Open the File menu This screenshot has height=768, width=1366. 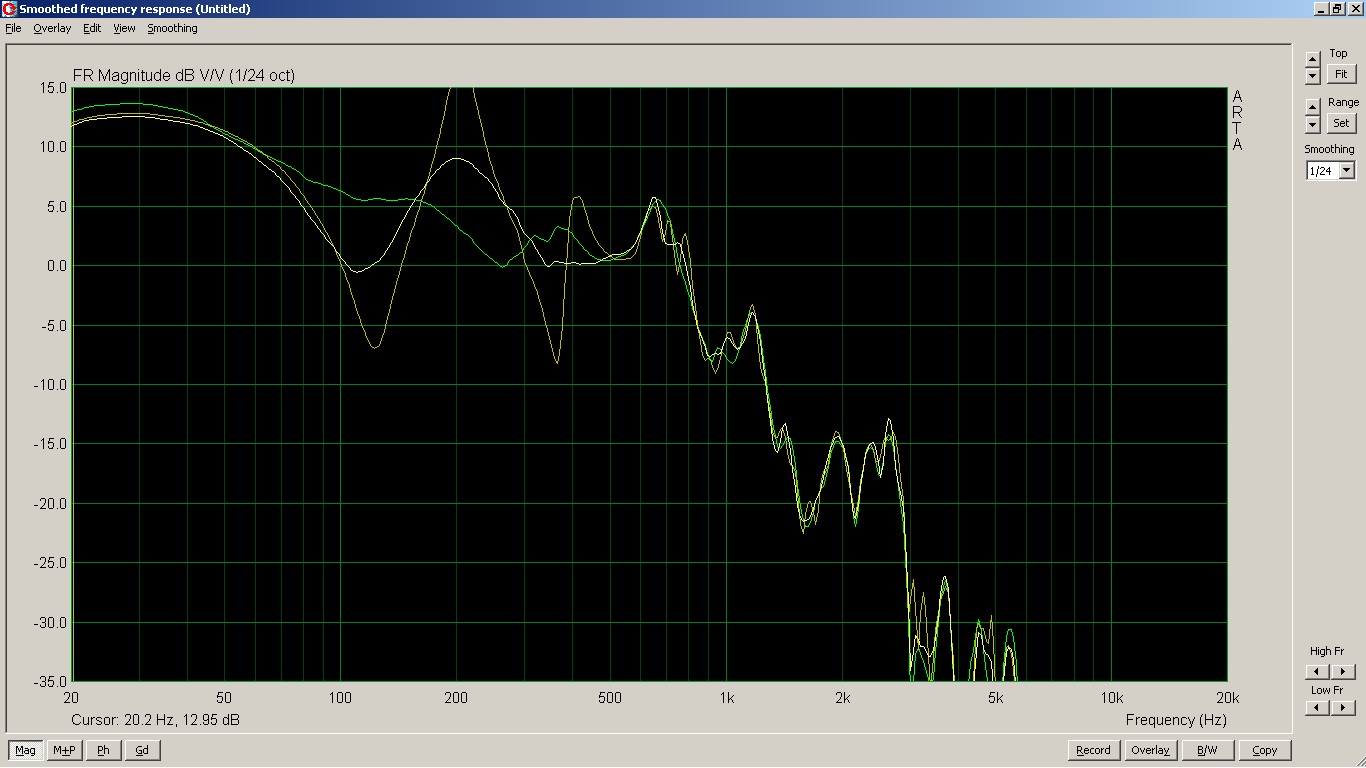click(x=13, y=28)
